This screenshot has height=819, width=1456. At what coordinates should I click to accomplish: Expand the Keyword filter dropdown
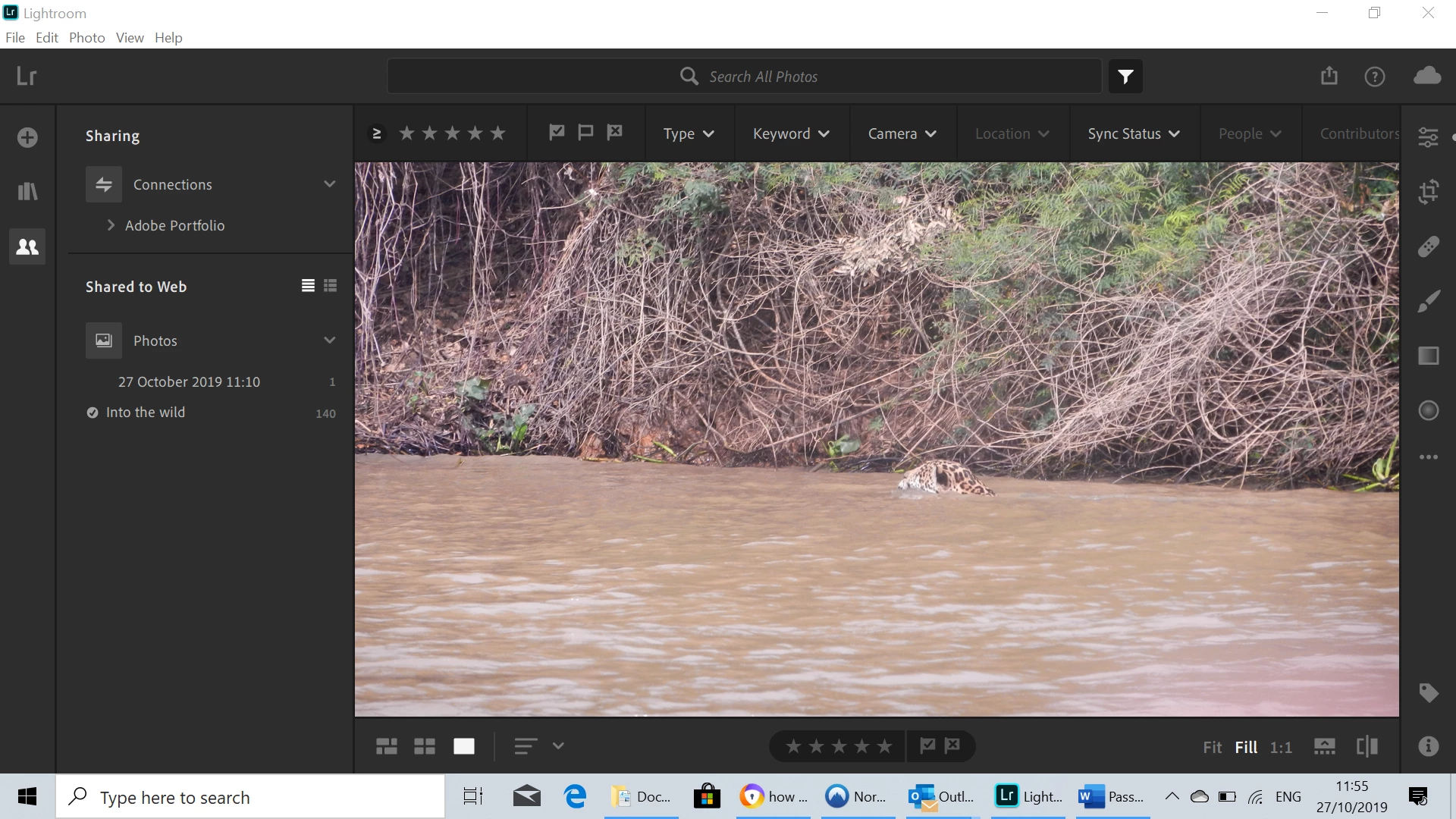point(790,133)
